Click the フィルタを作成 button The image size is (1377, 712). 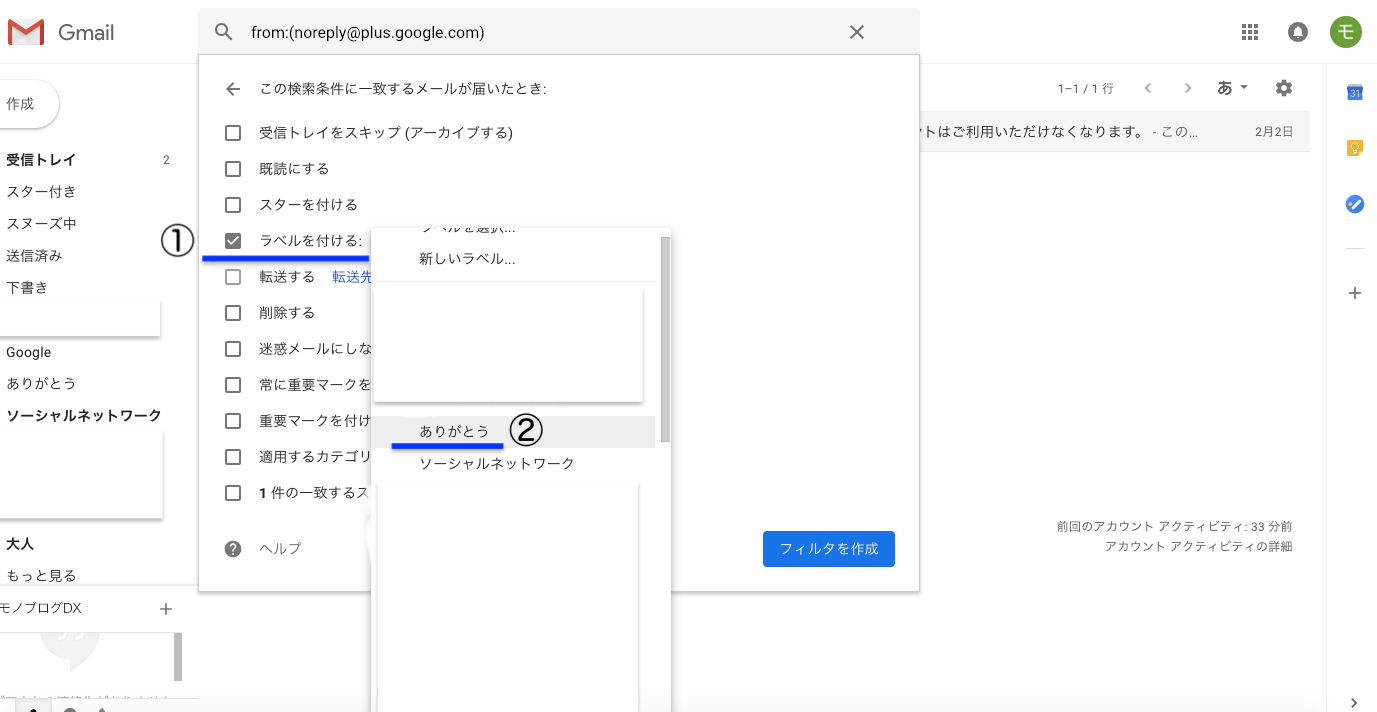828,549
